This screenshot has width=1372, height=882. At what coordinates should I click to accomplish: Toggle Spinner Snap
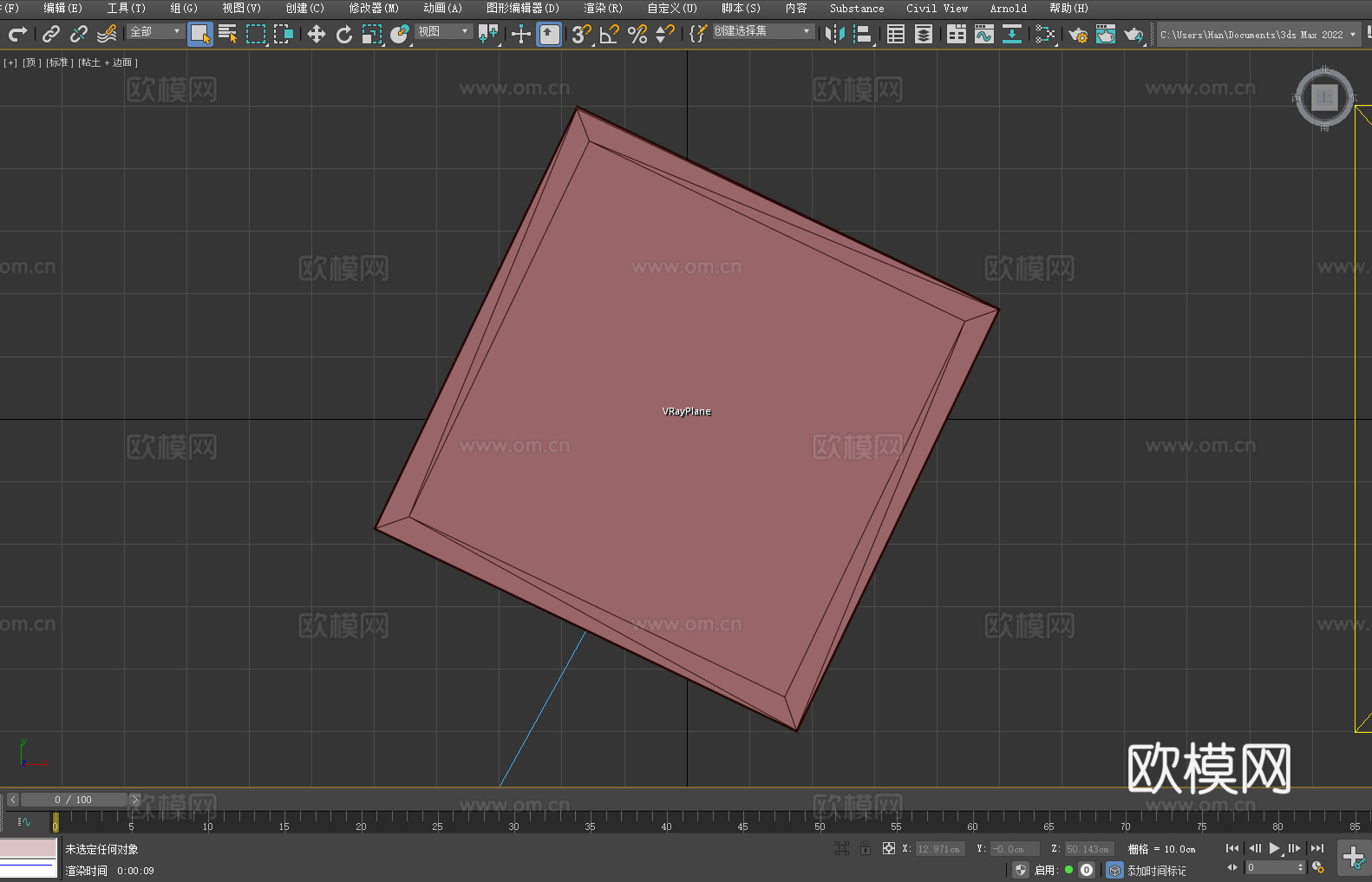[665, 34]
